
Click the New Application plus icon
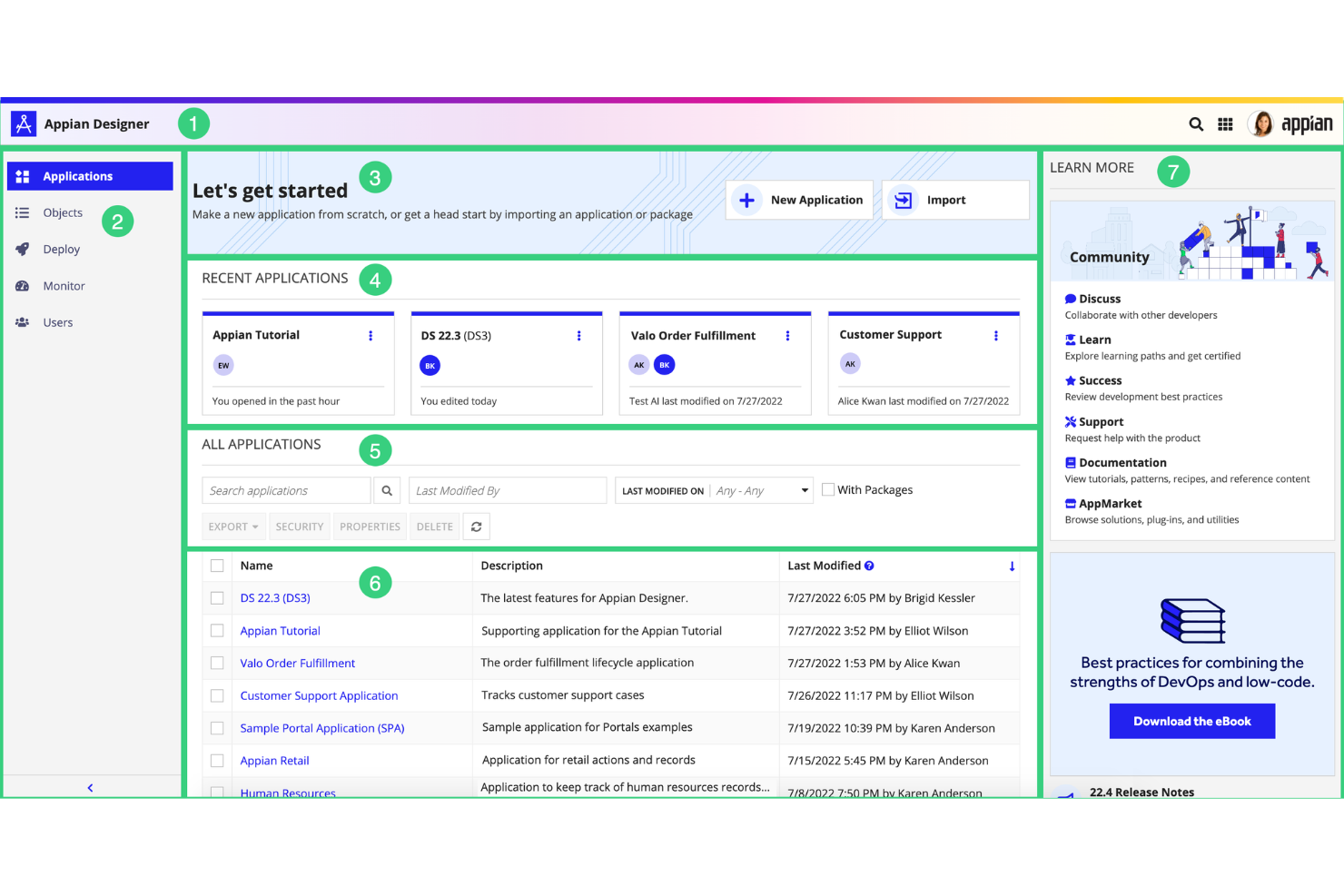pos(746,200)
